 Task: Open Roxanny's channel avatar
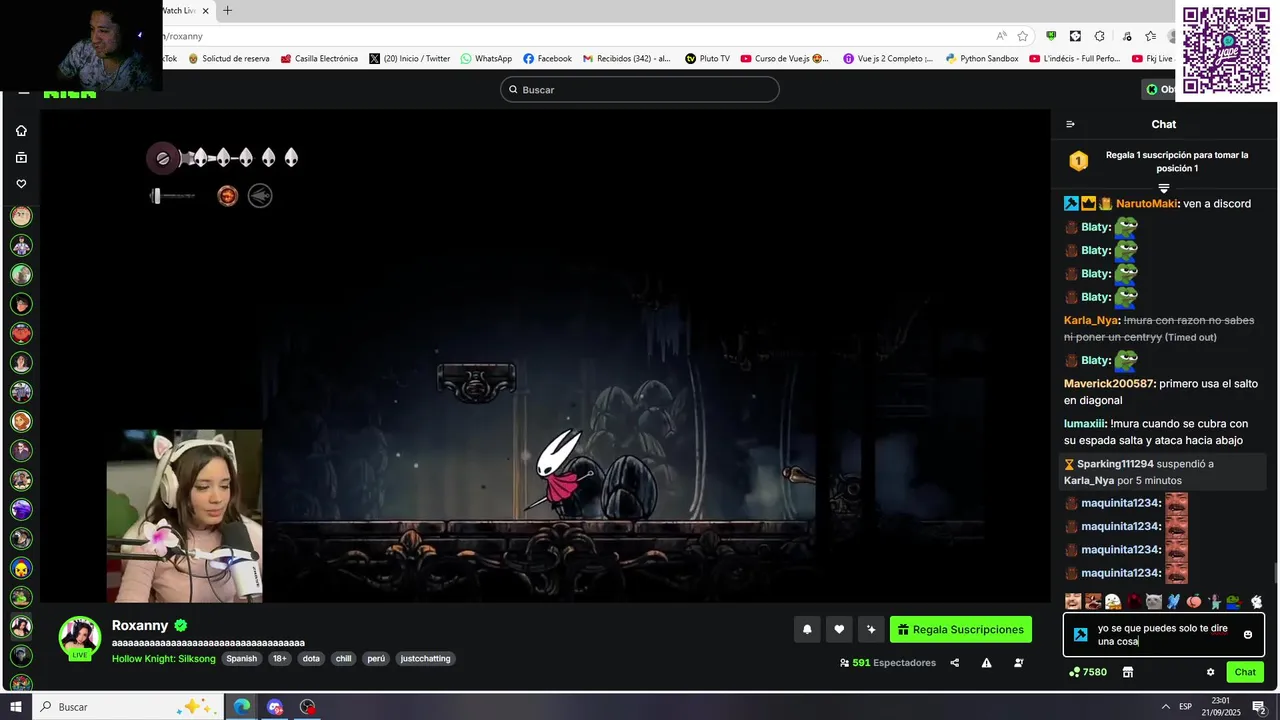[80, 637]
